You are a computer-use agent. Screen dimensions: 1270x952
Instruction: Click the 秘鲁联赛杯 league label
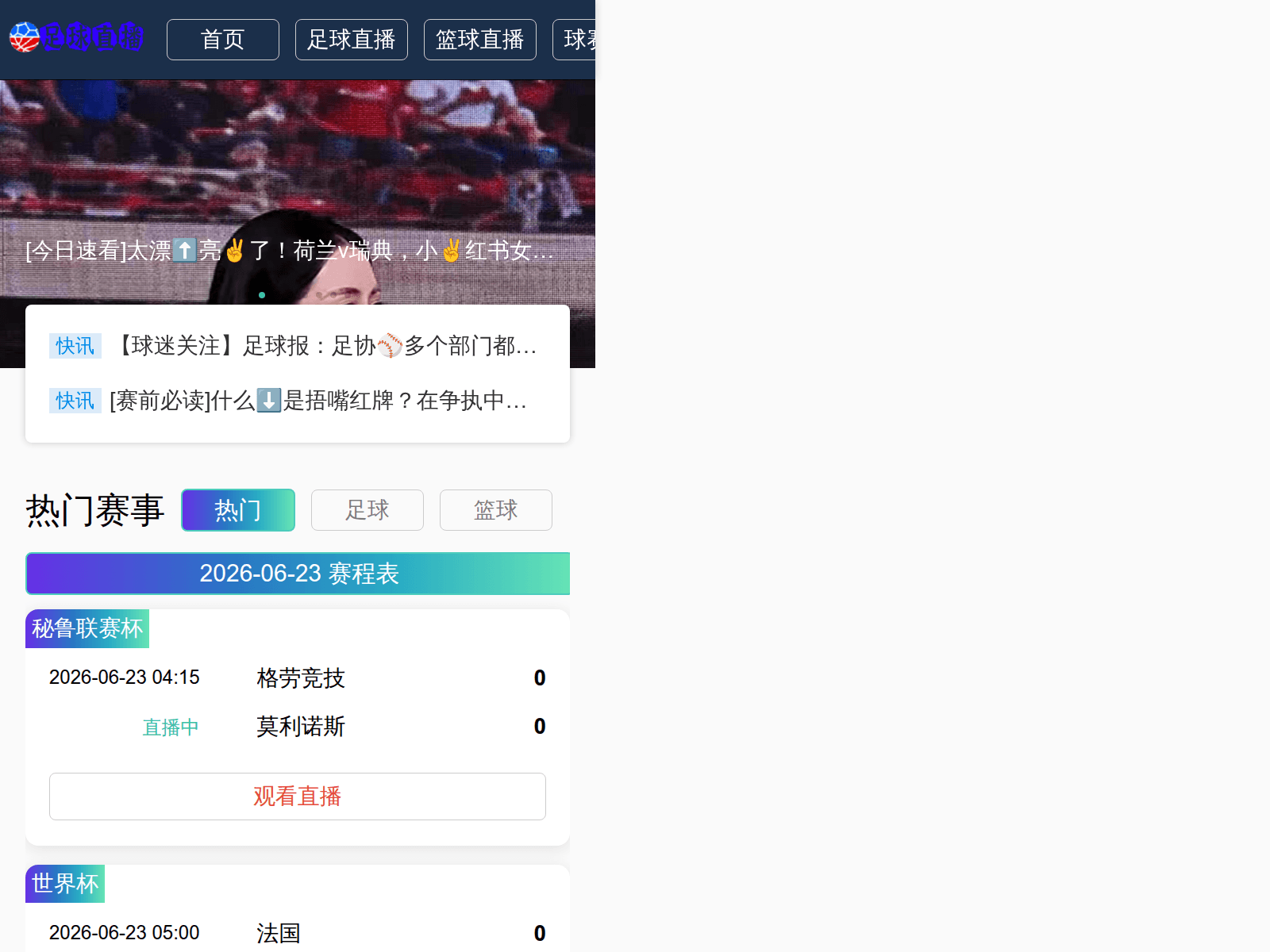87,628
